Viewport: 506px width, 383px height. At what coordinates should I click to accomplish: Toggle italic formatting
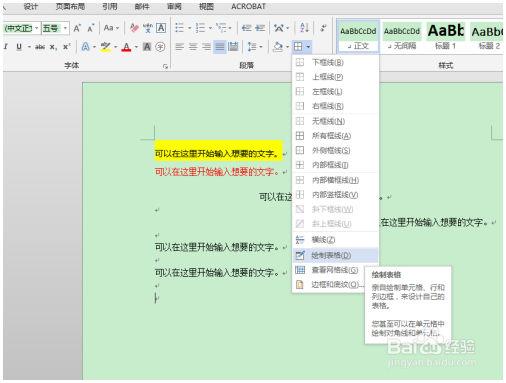click(x=6, y=47)
